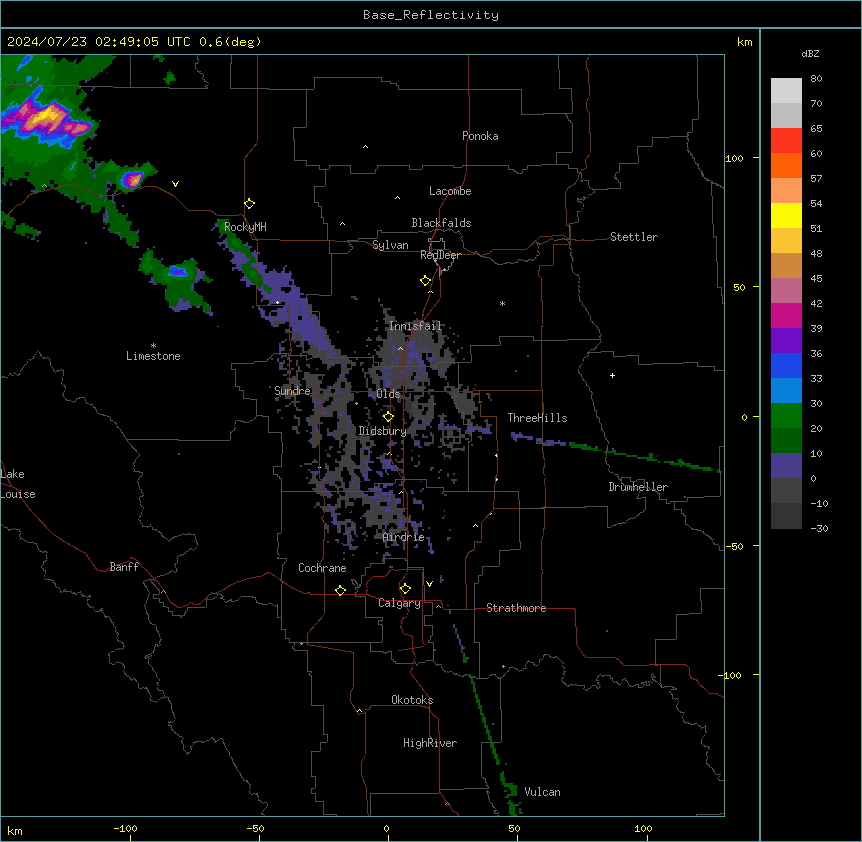
Task: Pick the red legend swatch between 65 and 60
Action: (786, 140)
